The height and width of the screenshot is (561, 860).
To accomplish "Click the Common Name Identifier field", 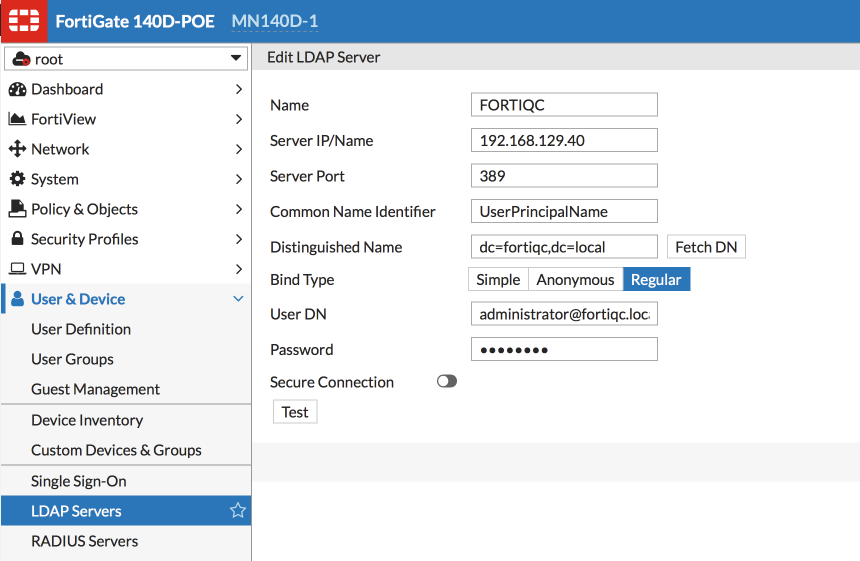I will [564, 211].
